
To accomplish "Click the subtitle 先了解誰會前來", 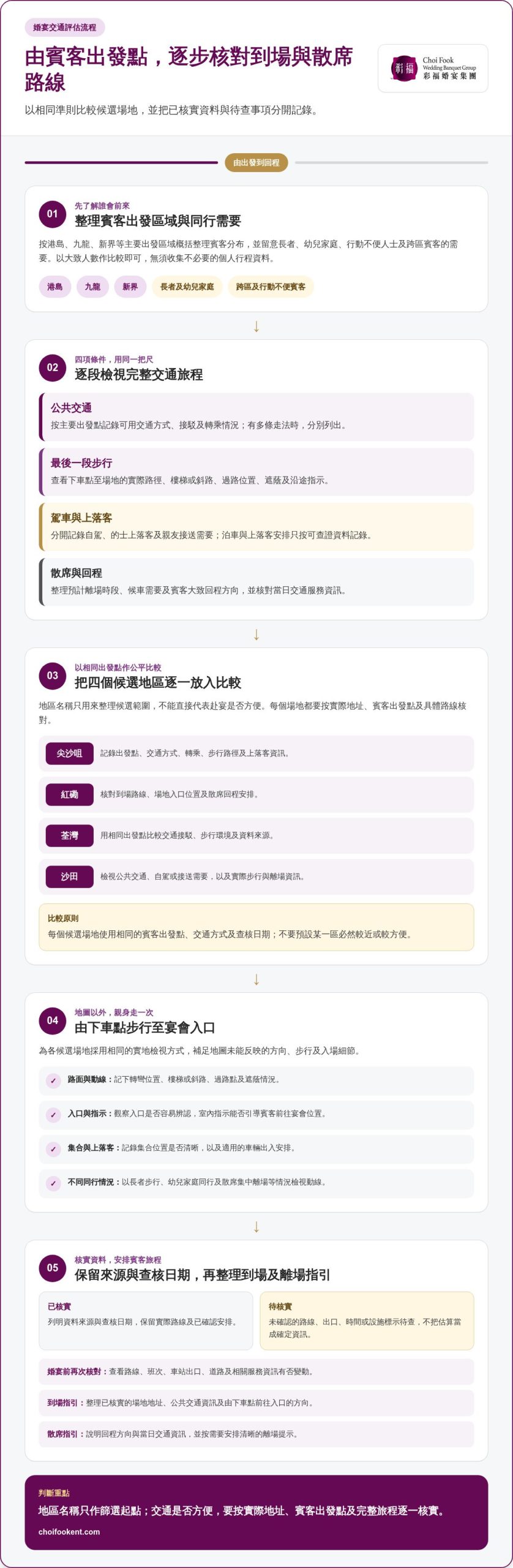I will click(102, 206).
